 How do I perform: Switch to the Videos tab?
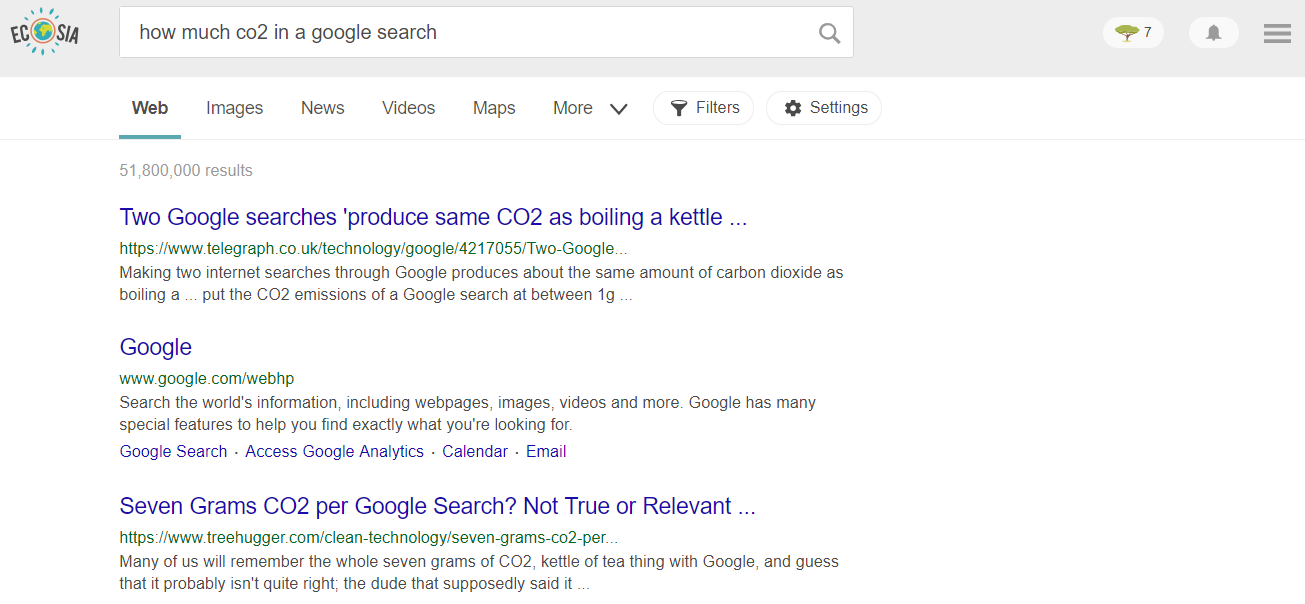click(408, 108)
